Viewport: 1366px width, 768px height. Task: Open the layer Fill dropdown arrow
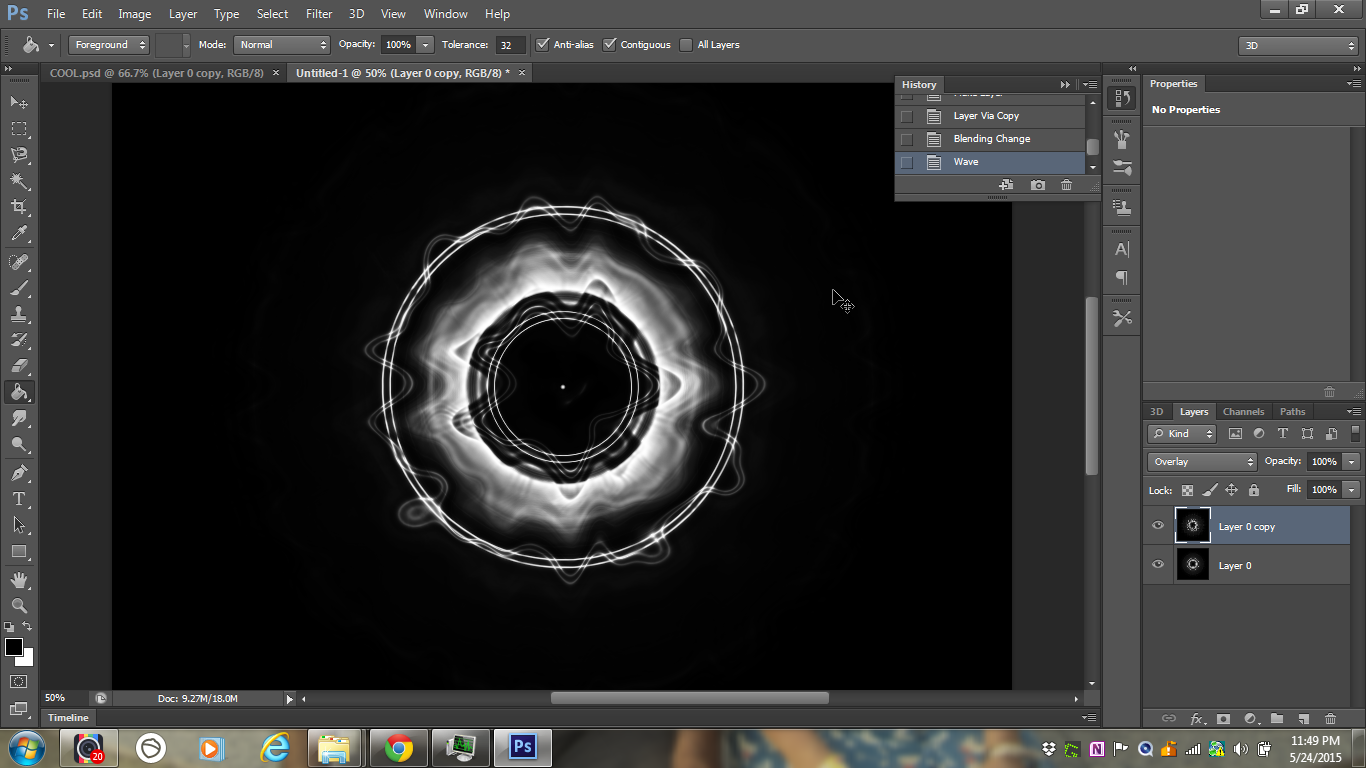(x=1352, y=489)
